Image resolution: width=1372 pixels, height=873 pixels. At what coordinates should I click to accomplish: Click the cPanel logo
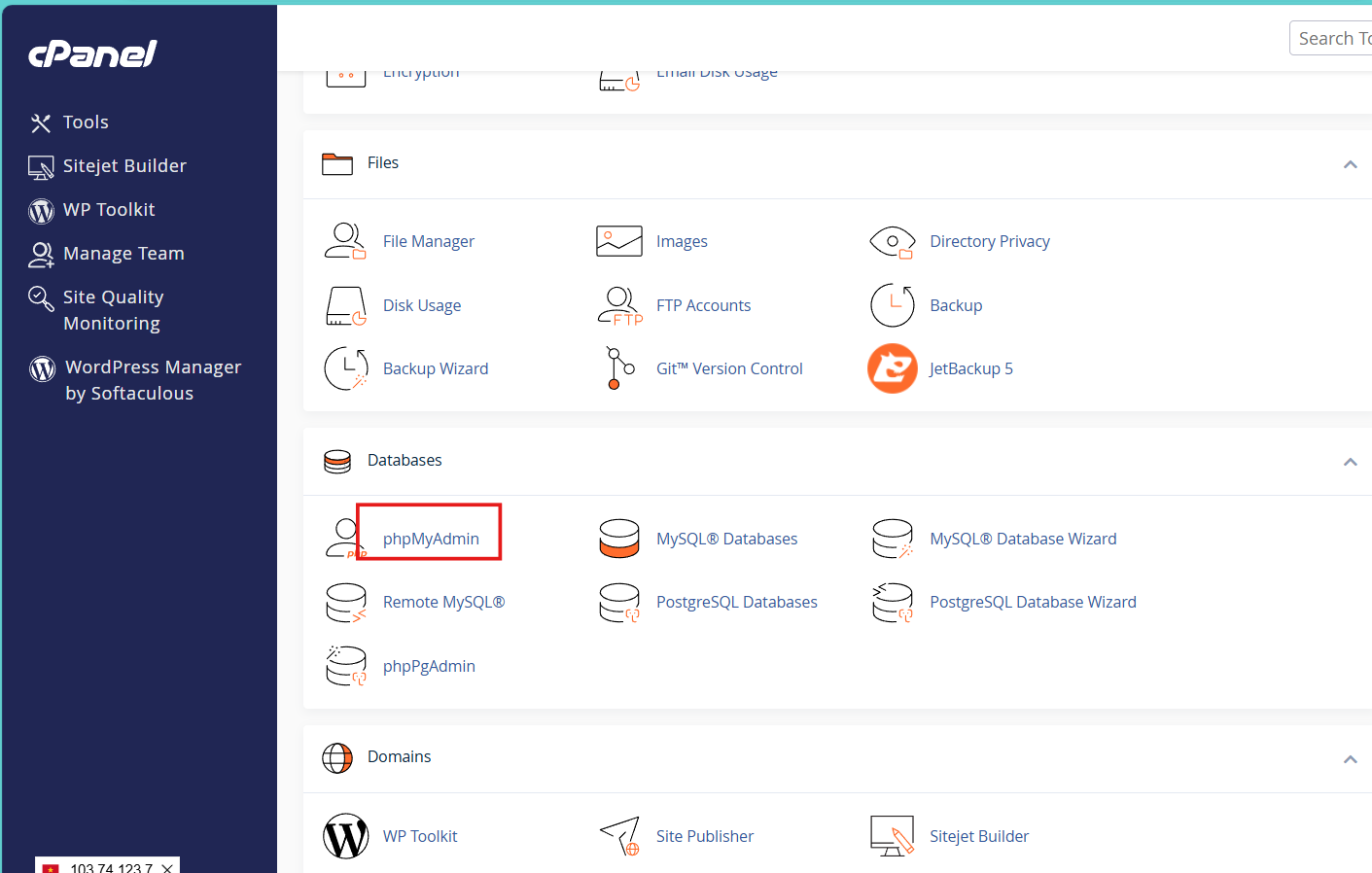(92, 53)
